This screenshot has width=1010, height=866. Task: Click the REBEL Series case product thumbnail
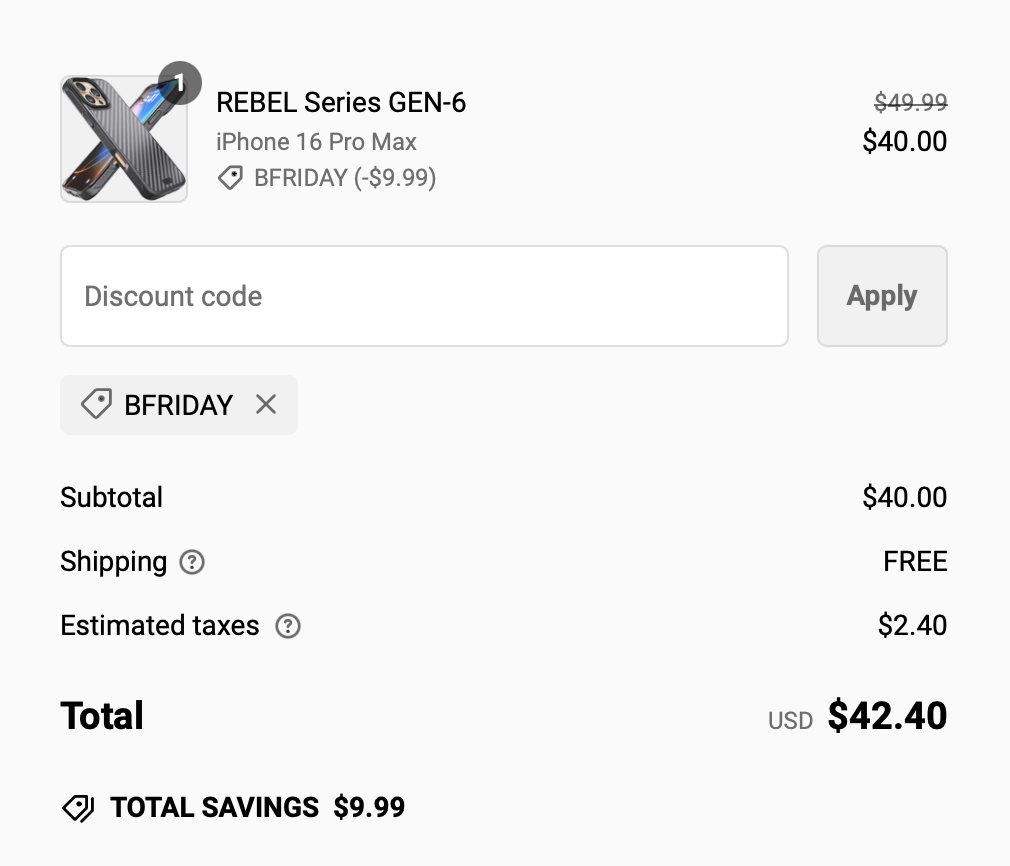click(x=123, y=140)
